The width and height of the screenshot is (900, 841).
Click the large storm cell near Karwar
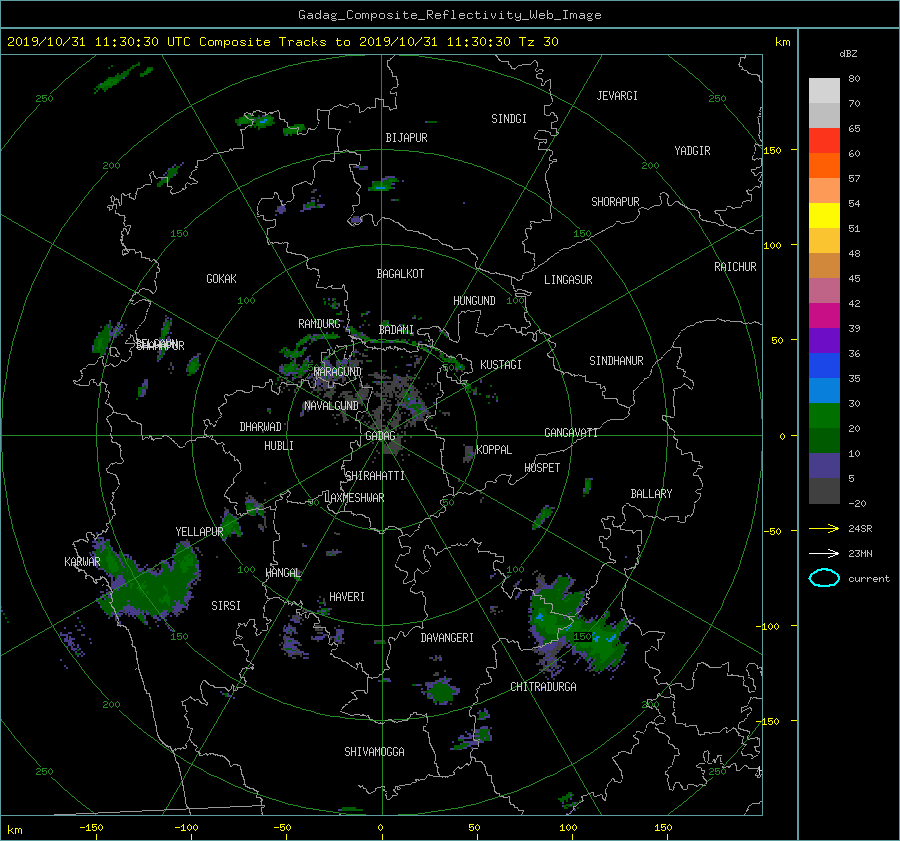coord(149,583)
